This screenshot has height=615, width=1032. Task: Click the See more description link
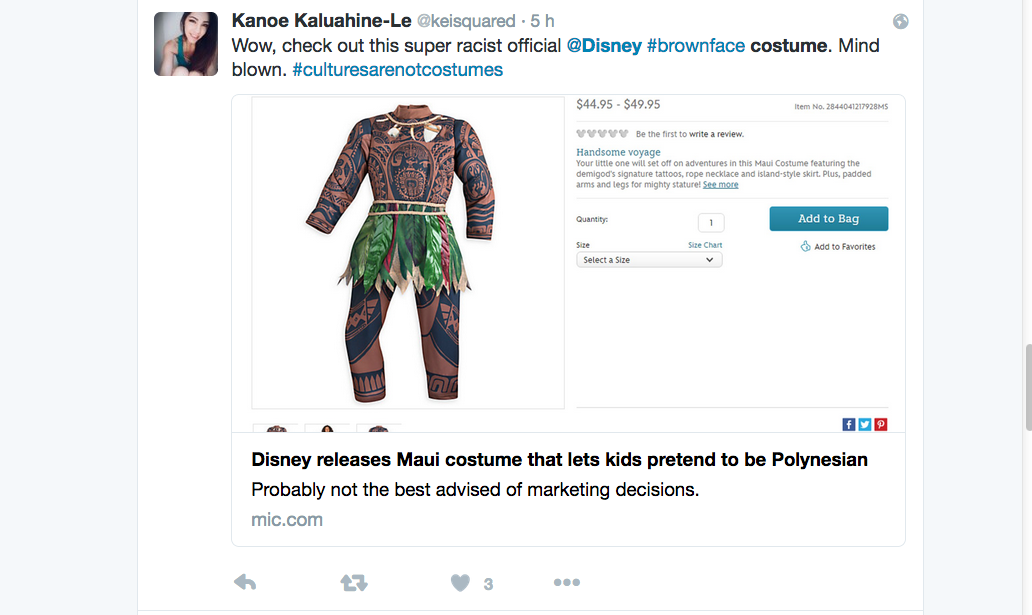coord(720,185)
